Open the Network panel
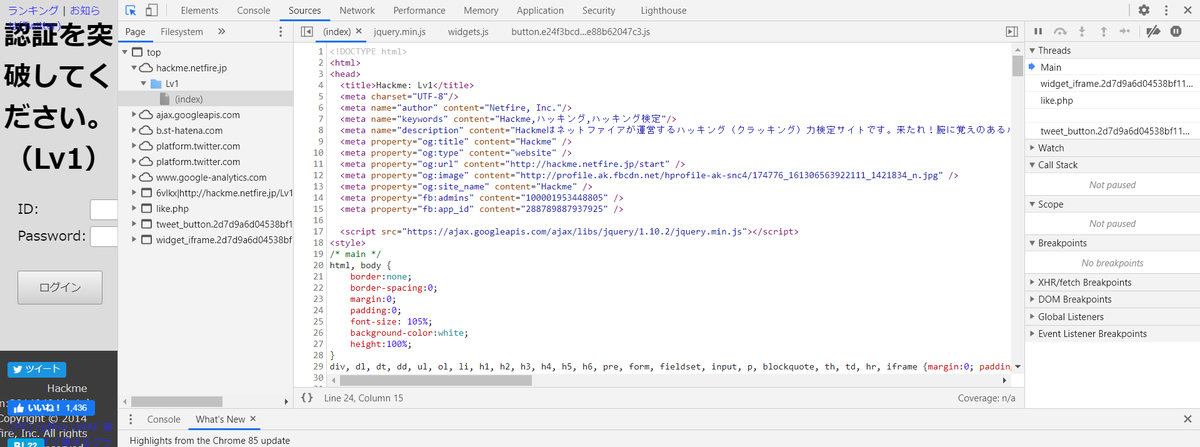 tap(357, 10)
